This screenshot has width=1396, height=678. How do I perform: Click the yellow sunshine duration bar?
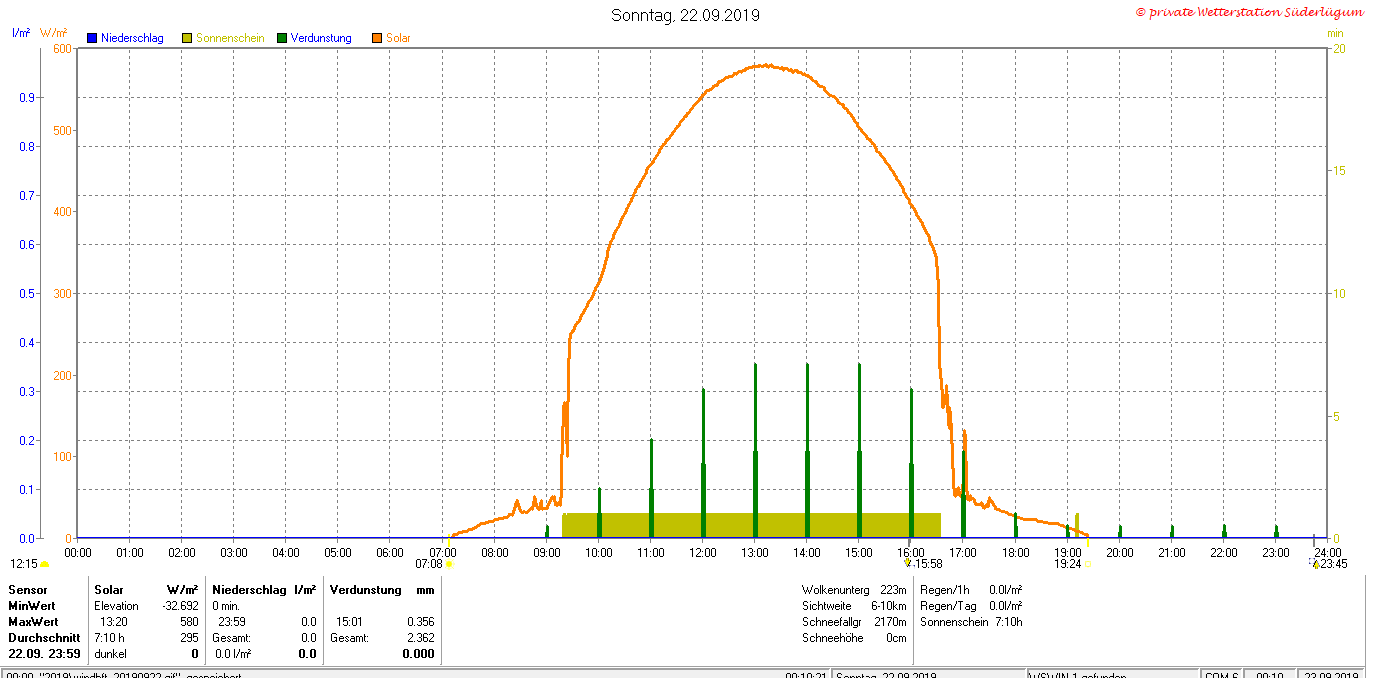pos(751,525)
